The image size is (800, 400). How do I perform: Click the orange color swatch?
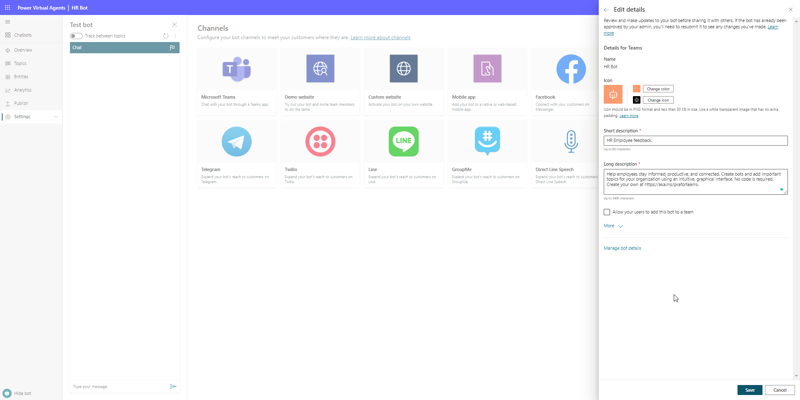pyautogui.click(x=636, y=89)
